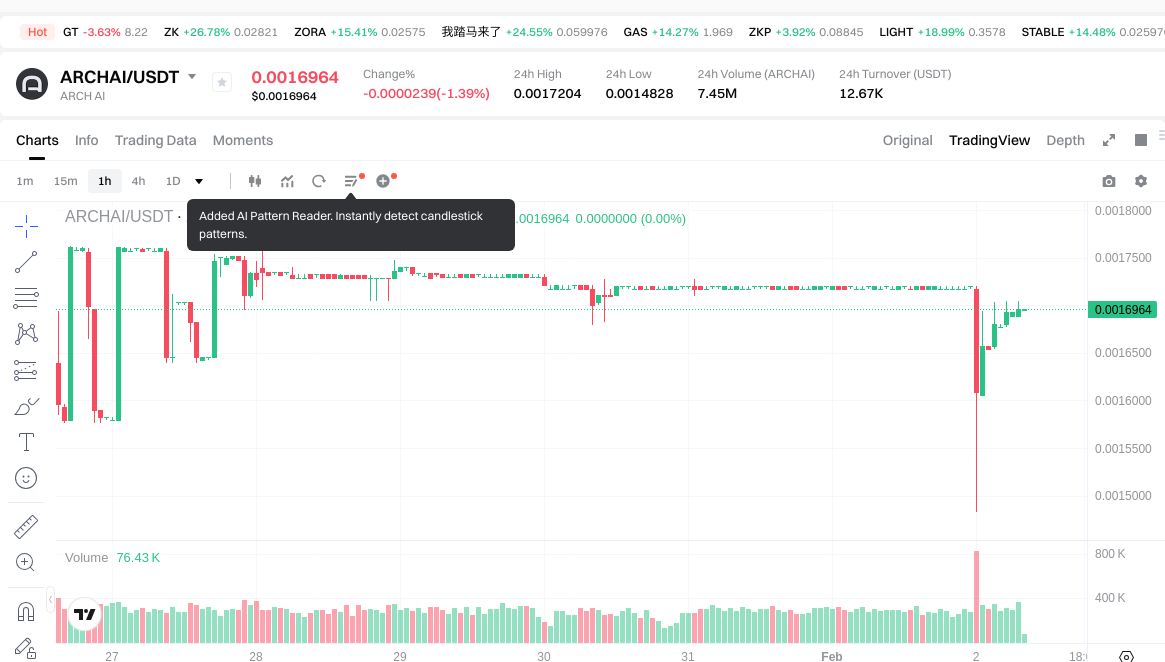This screenshot has width=1165, height=662.
Task: Collapse the left drawing toolbar
Action: 51,600
